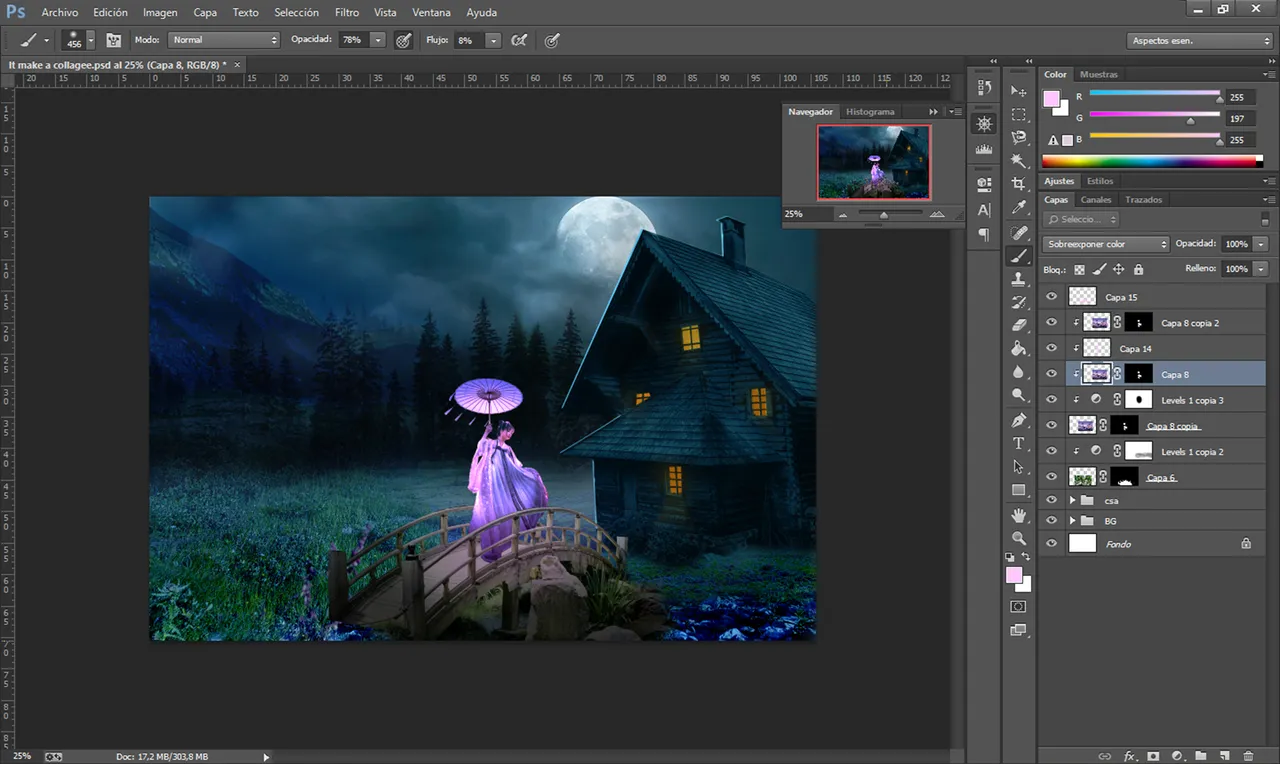Screen dimensions: 1280x764
Task: Switch to the Histograma tab
Action: 870,112
